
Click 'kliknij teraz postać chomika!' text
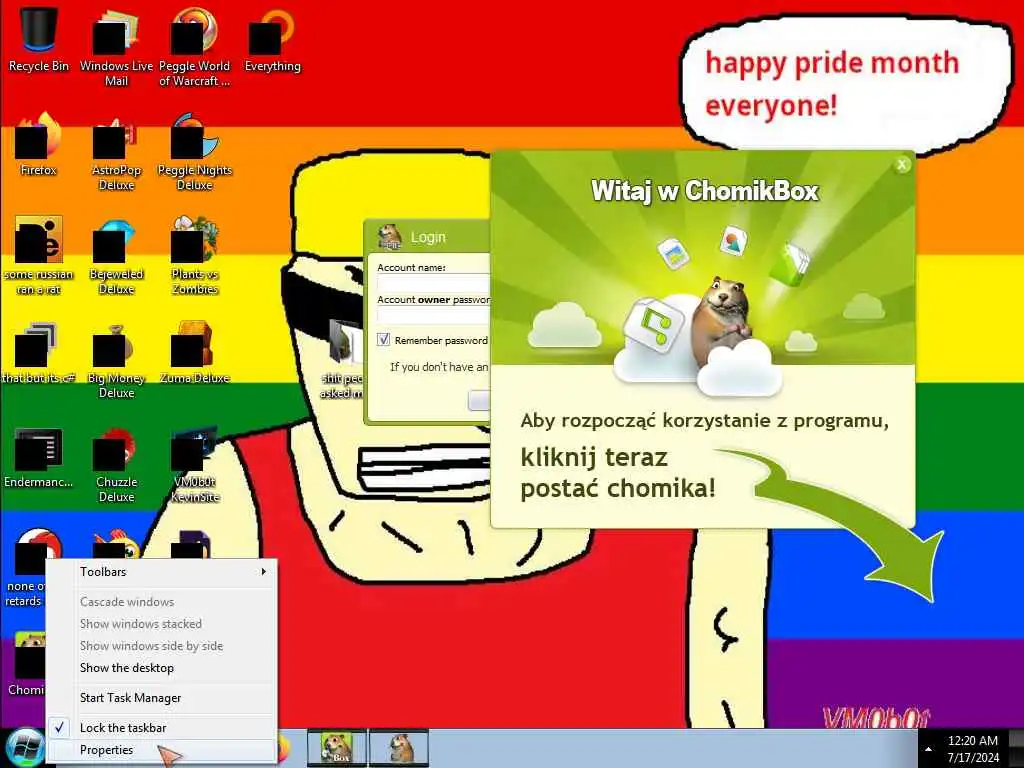(x=618, y=473)
